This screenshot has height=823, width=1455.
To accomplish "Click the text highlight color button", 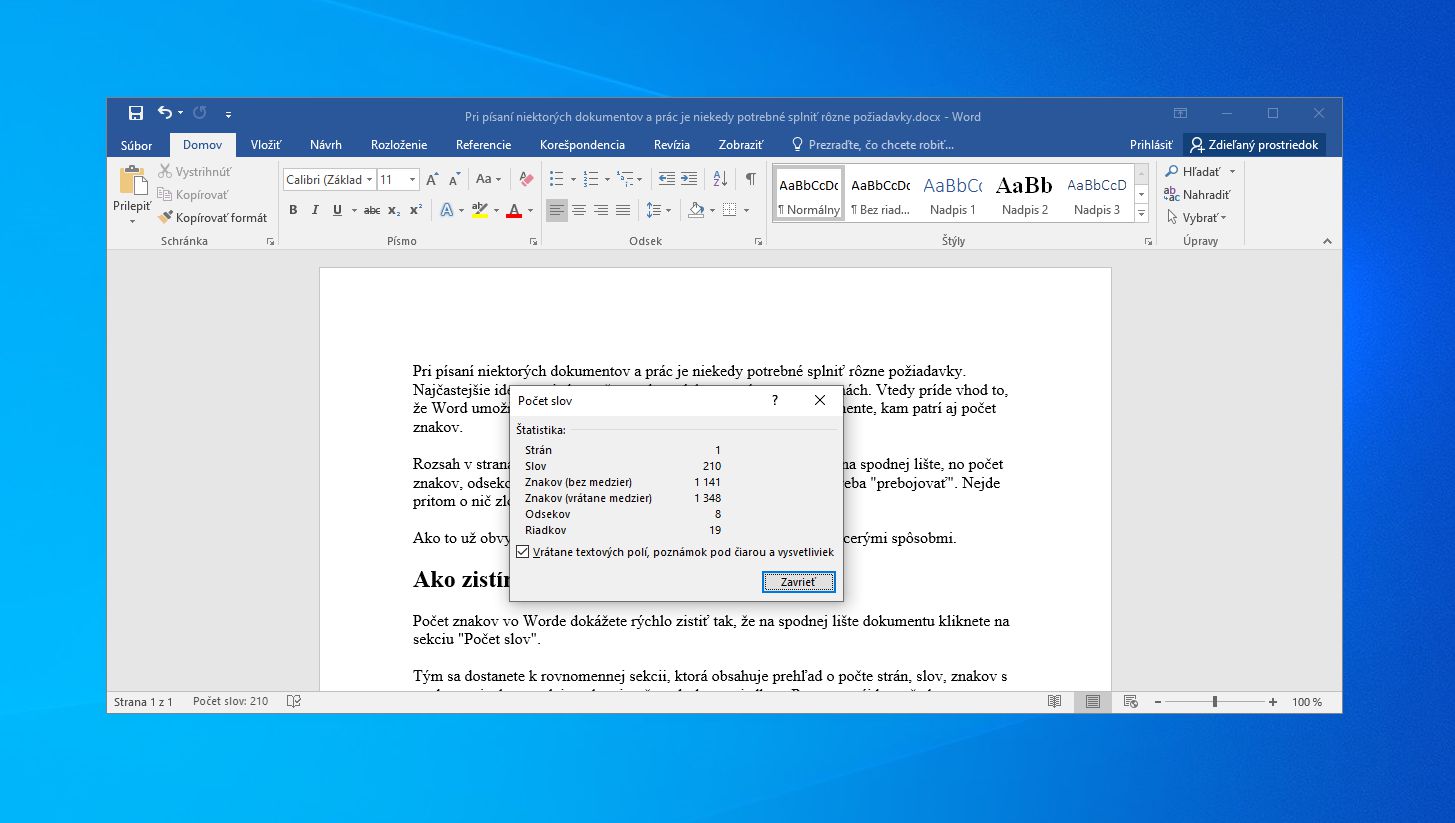I will (479, 210).
